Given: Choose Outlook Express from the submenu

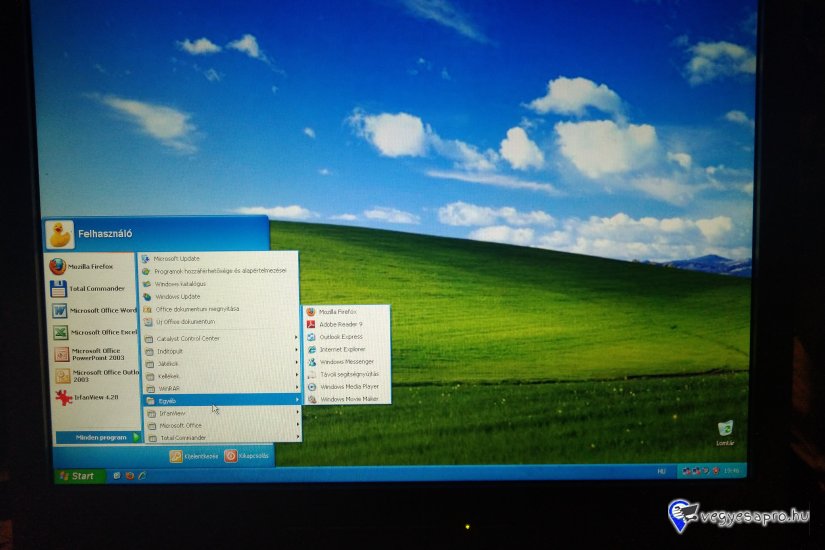Looking at the screenshot, I should 340,337.
